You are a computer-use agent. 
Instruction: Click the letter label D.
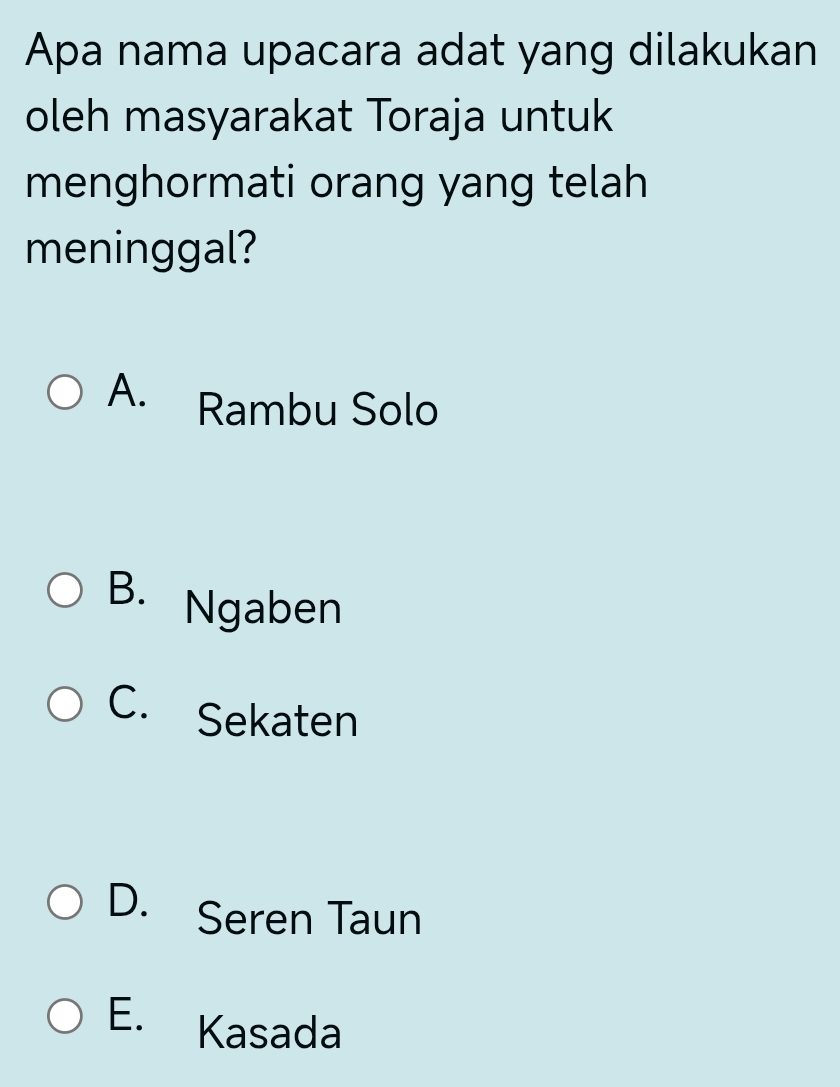click(x=128, y=901)
